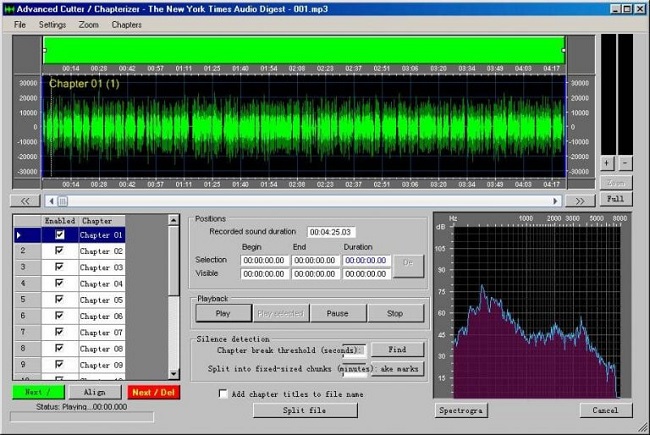Select the Chapter 07 row
650x435 pixels.
coord(69,332)
